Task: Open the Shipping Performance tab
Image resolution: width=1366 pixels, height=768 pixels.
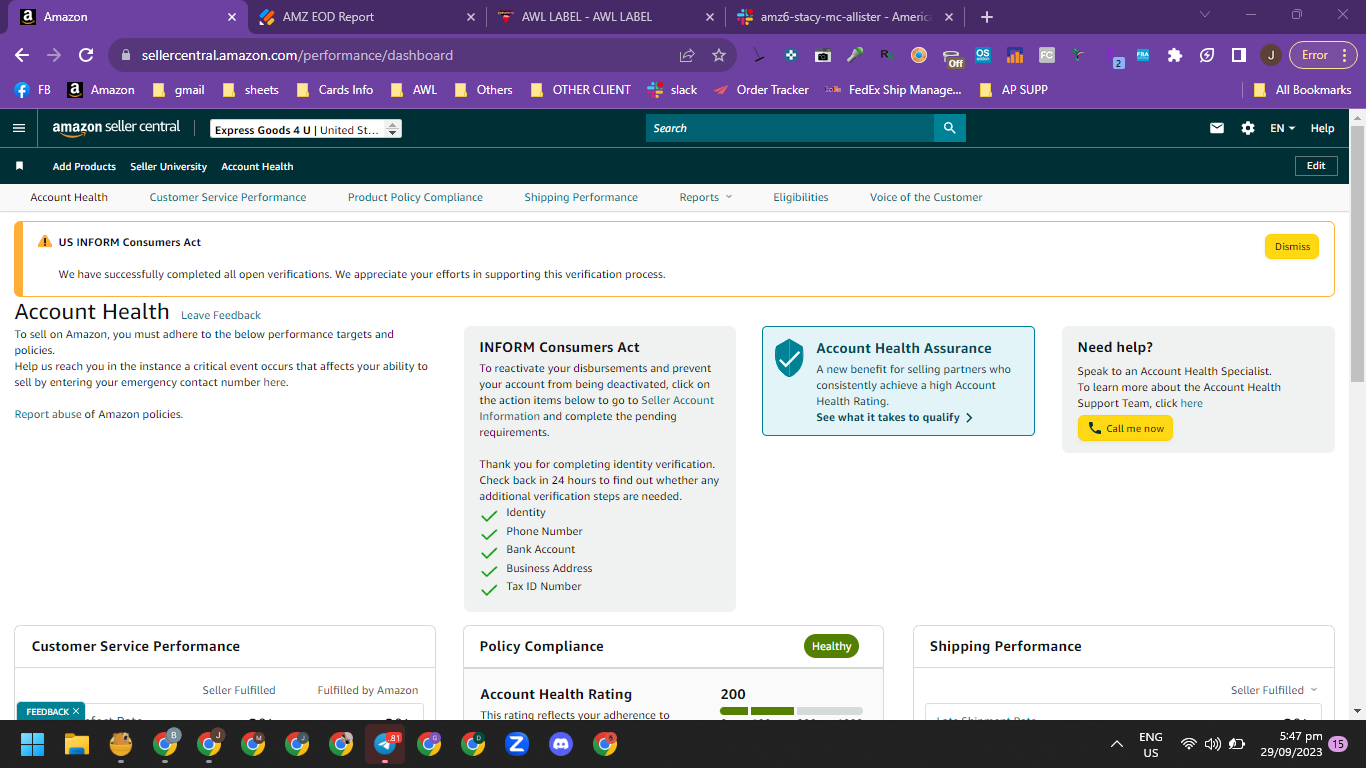Action: coord(581,197)
